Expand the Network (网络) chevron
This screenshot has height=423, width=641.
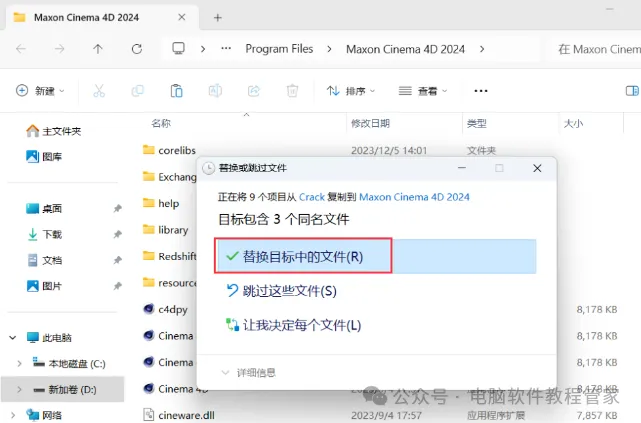(13, 415)
